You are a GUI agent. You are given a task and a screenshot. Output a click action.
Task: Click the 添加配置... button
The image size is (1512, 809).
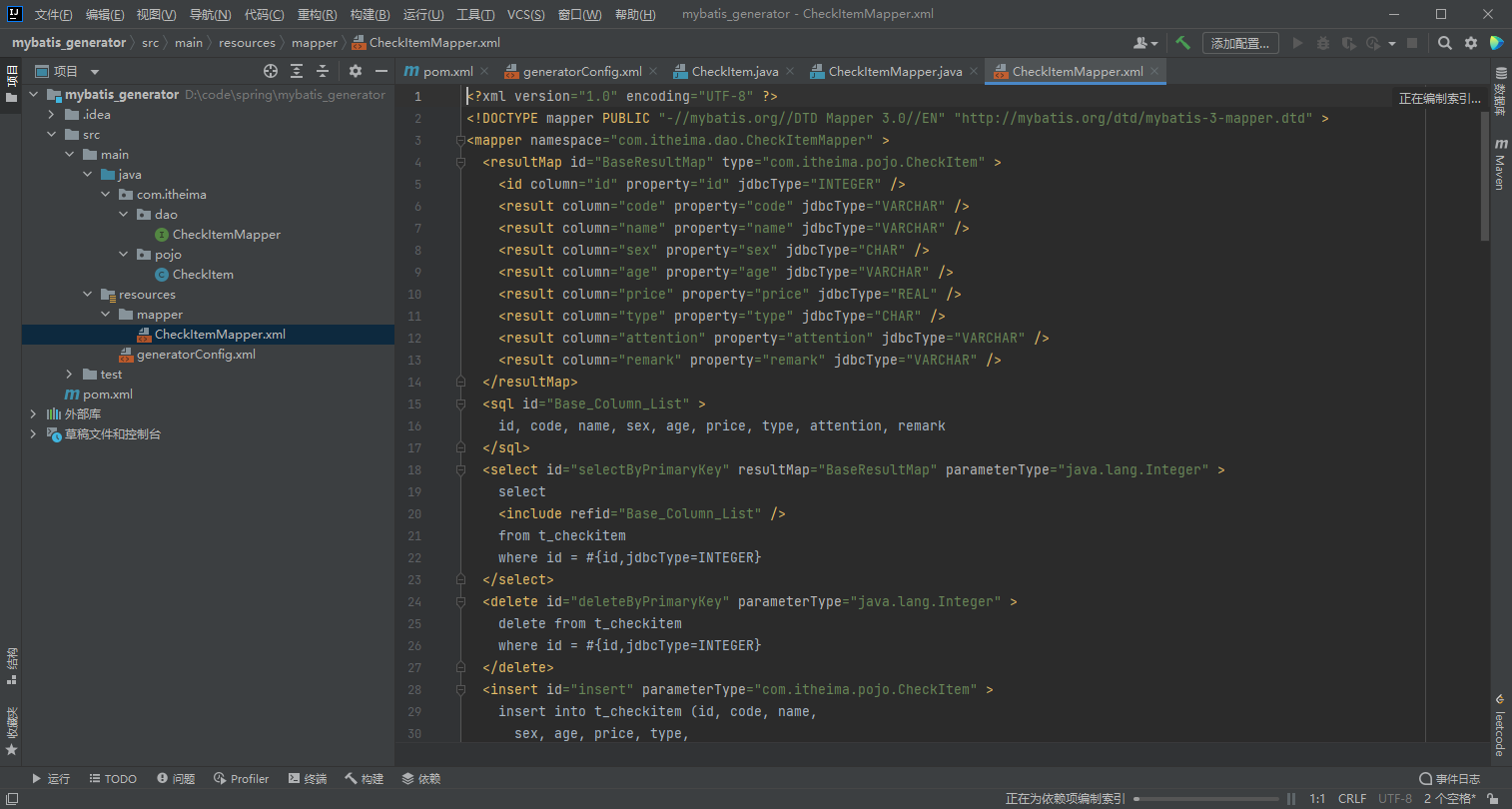(x=1239, y=43)
